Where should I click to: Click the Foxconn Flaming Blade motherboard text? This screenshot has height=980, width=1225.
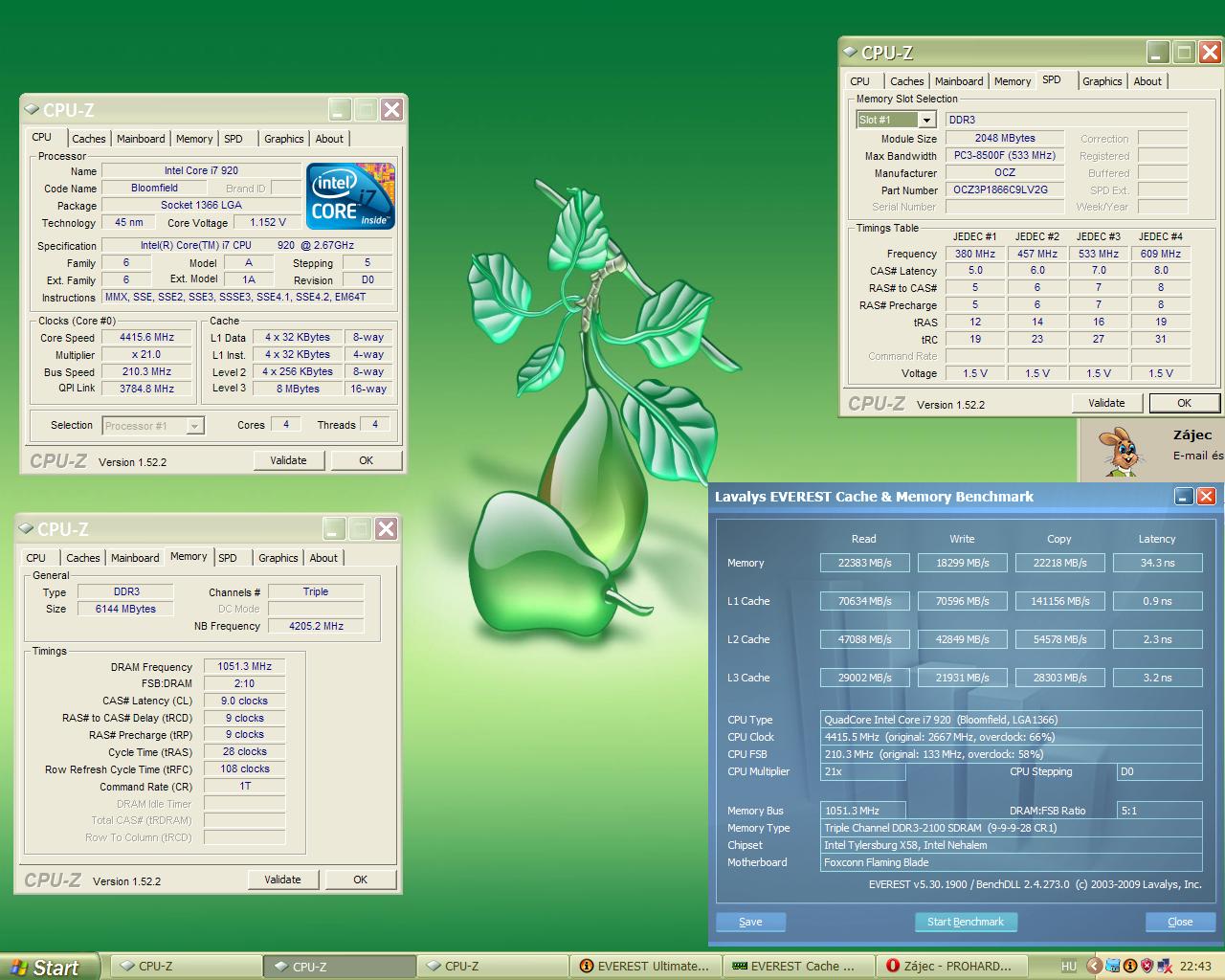[877, 862]
